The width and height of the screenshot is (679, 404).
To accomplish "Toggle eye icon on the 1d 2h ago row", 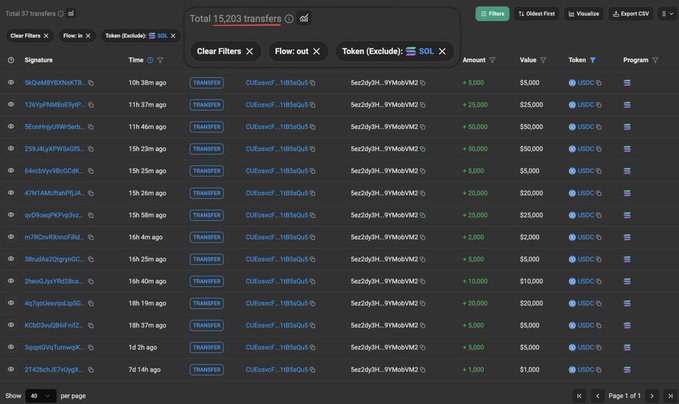I will pos(11,347).
